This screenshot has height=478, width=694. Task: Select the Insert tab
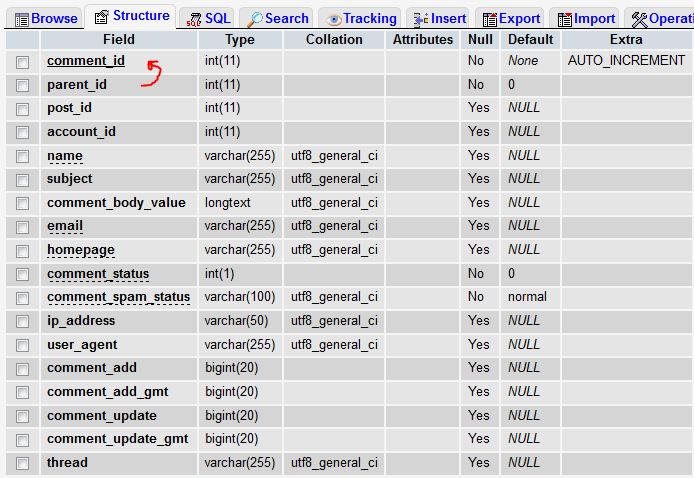point(438,19)
